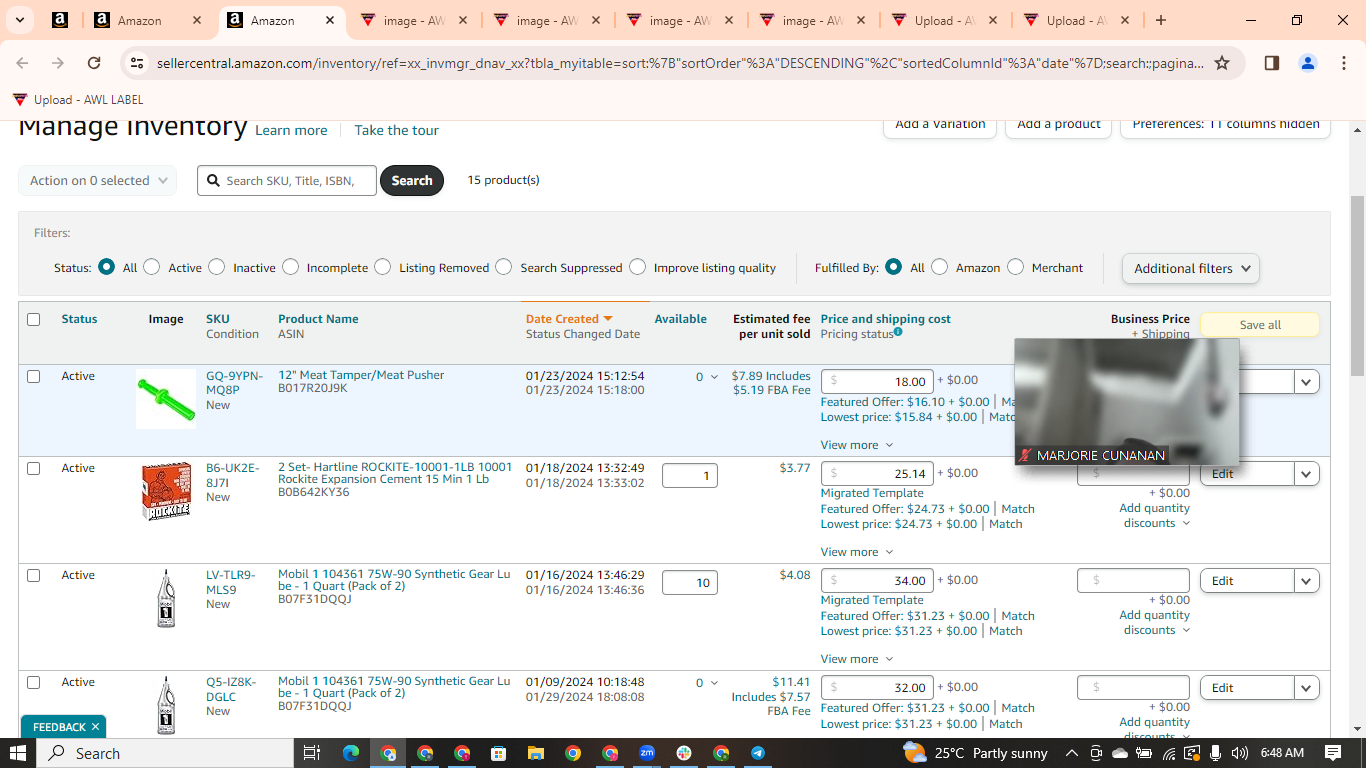Click the tray volume speaker icon
This screenshot has height=768, width=1366.
[1240, 753]
